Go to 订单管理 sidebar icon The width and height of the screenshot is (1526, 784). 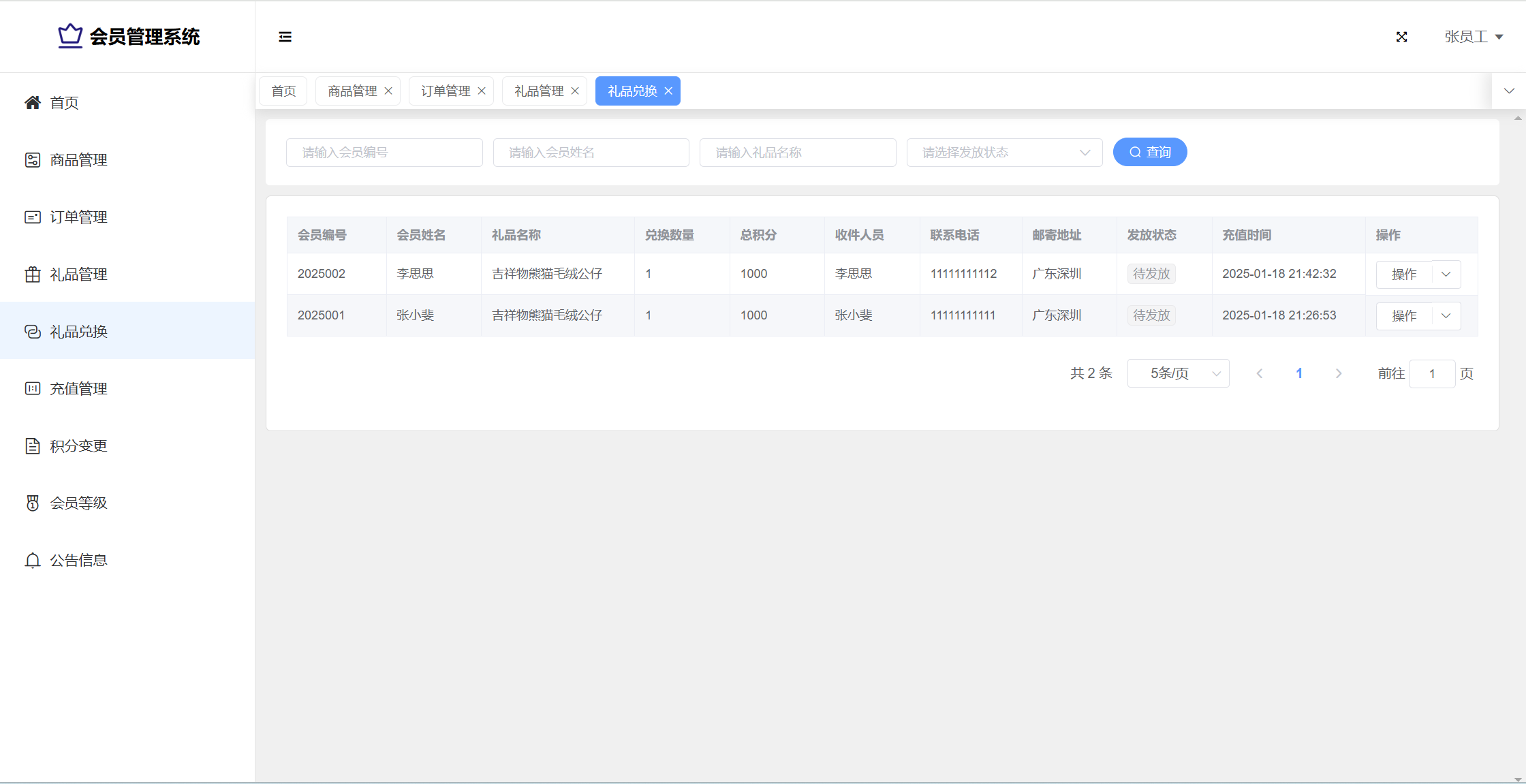[33, 217]
